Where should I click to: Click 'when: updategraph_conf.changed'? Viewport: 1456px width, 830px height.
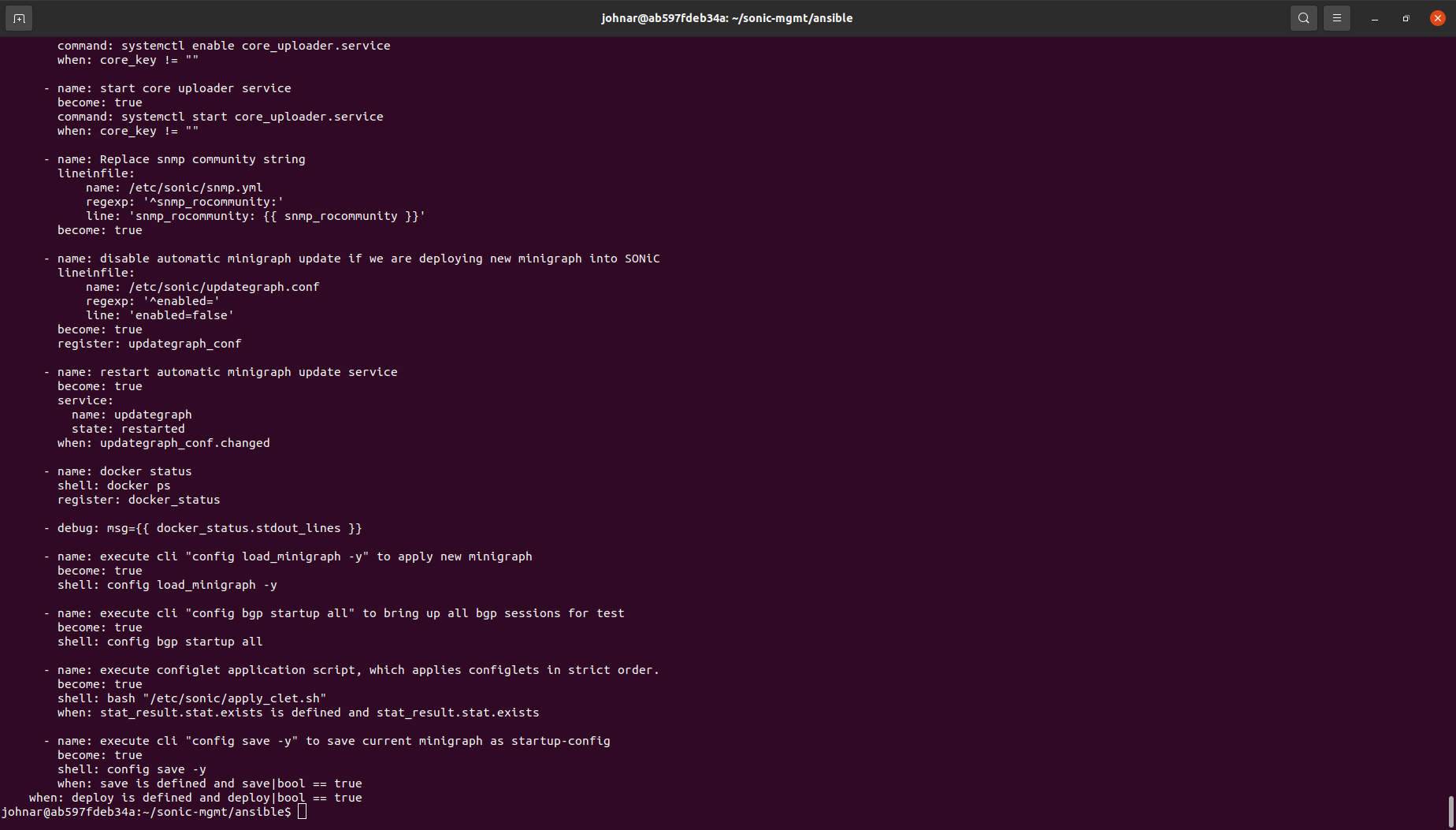[x=163, y=443]
